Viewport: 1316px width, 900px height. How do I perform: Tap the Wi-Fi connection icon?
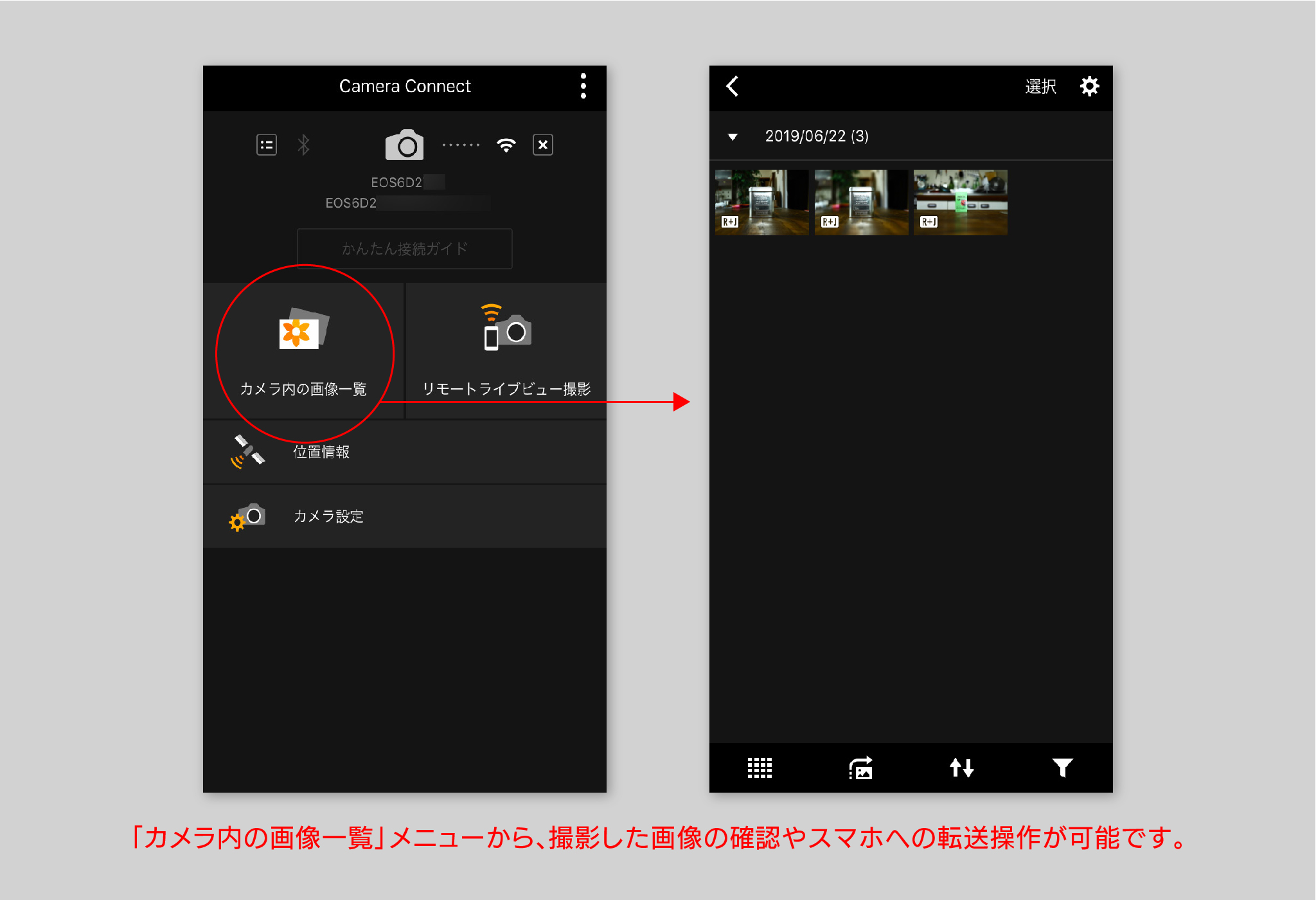[506, 145]
